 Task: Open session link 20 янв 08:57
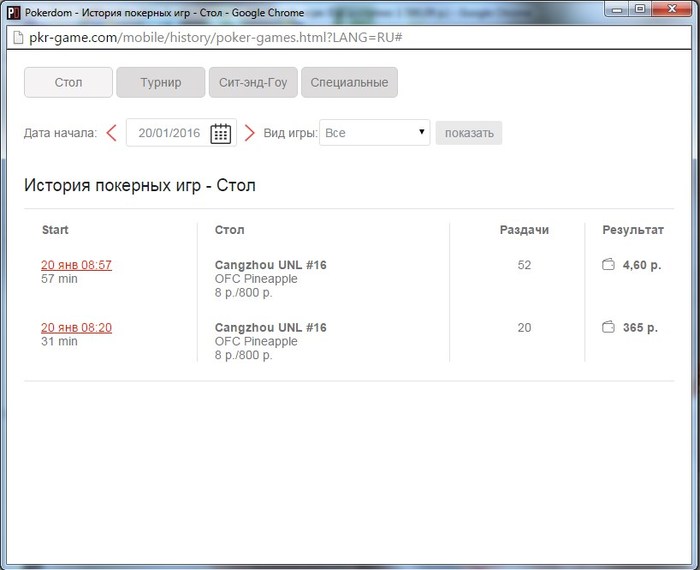pos(76,265)
